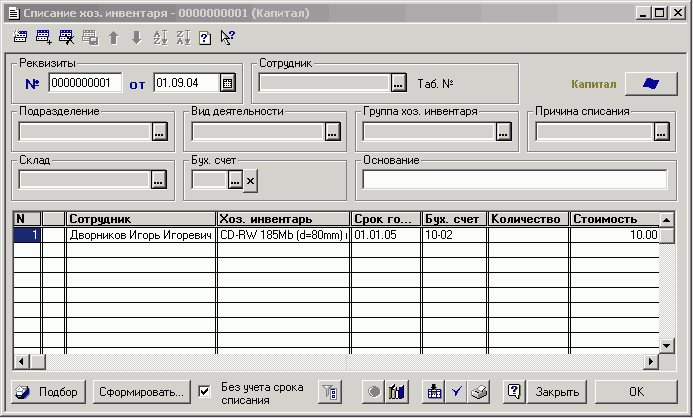
Task: Click the blue checkmark post icon
Action: [457, 391]
